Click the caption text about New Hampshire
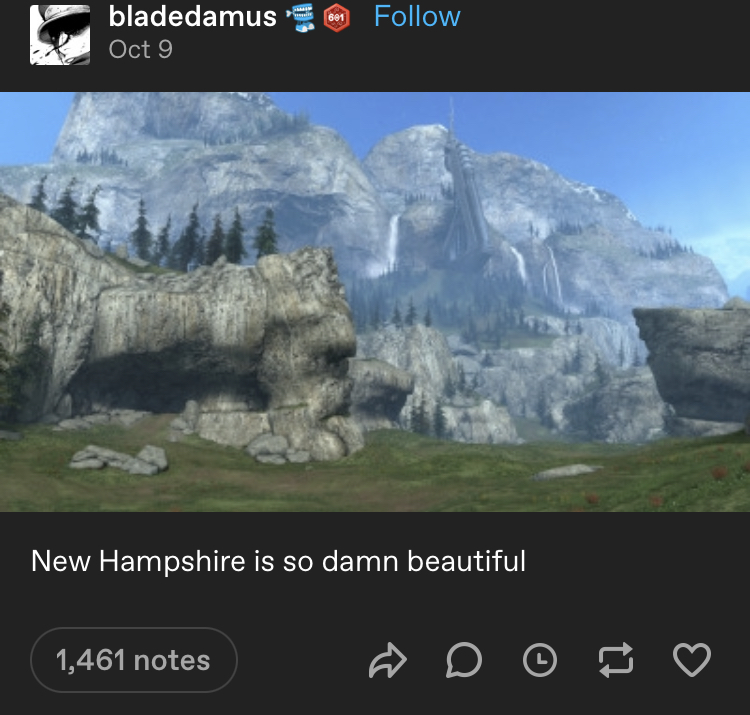This screenshot has height=715, width=750. coord(278,561)
